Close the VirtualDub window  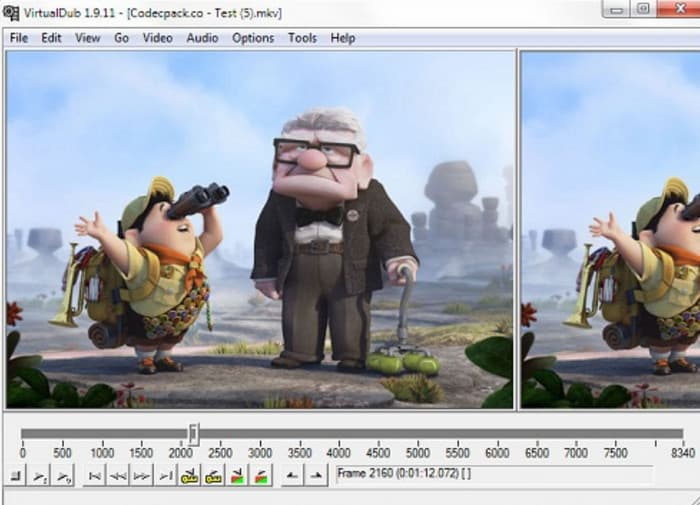click(679, 9)
